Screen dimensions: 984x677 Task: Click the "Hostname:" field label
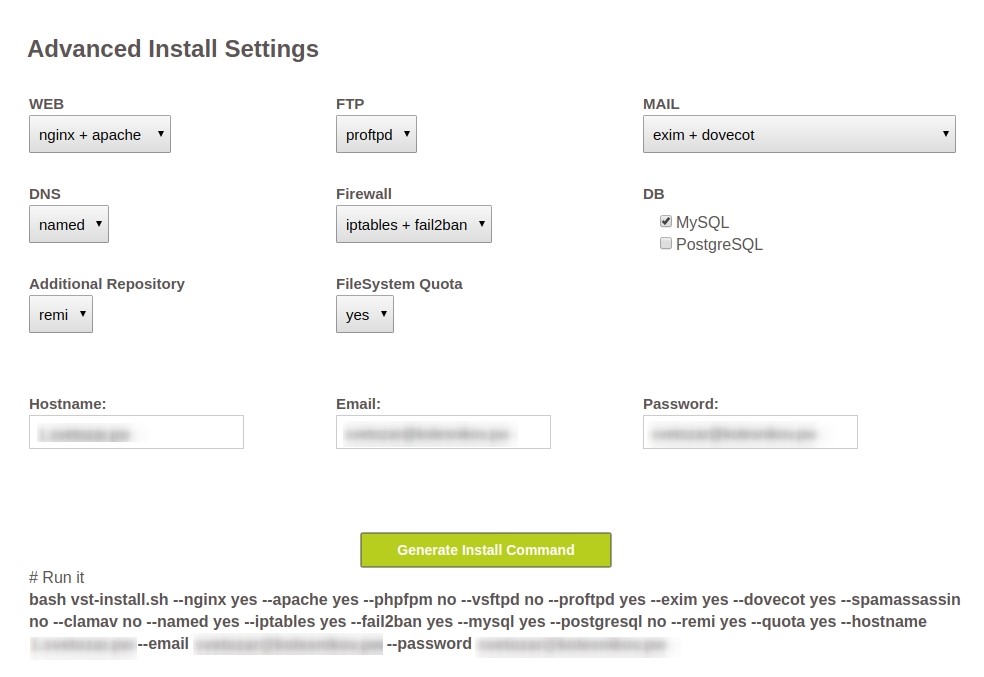click(x=68, y=404)
